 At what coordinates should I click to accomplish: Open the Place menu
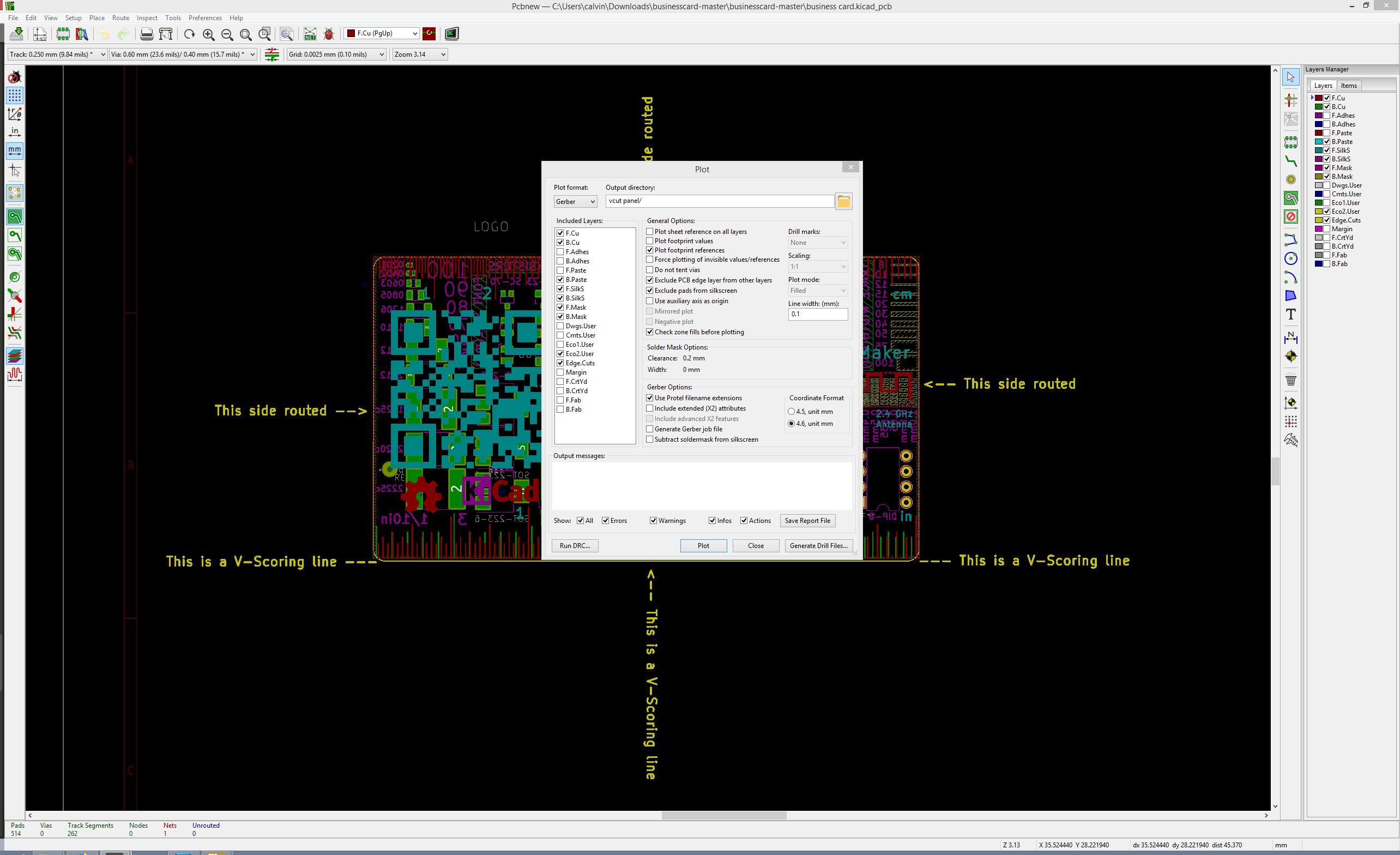tap(96, 18)
